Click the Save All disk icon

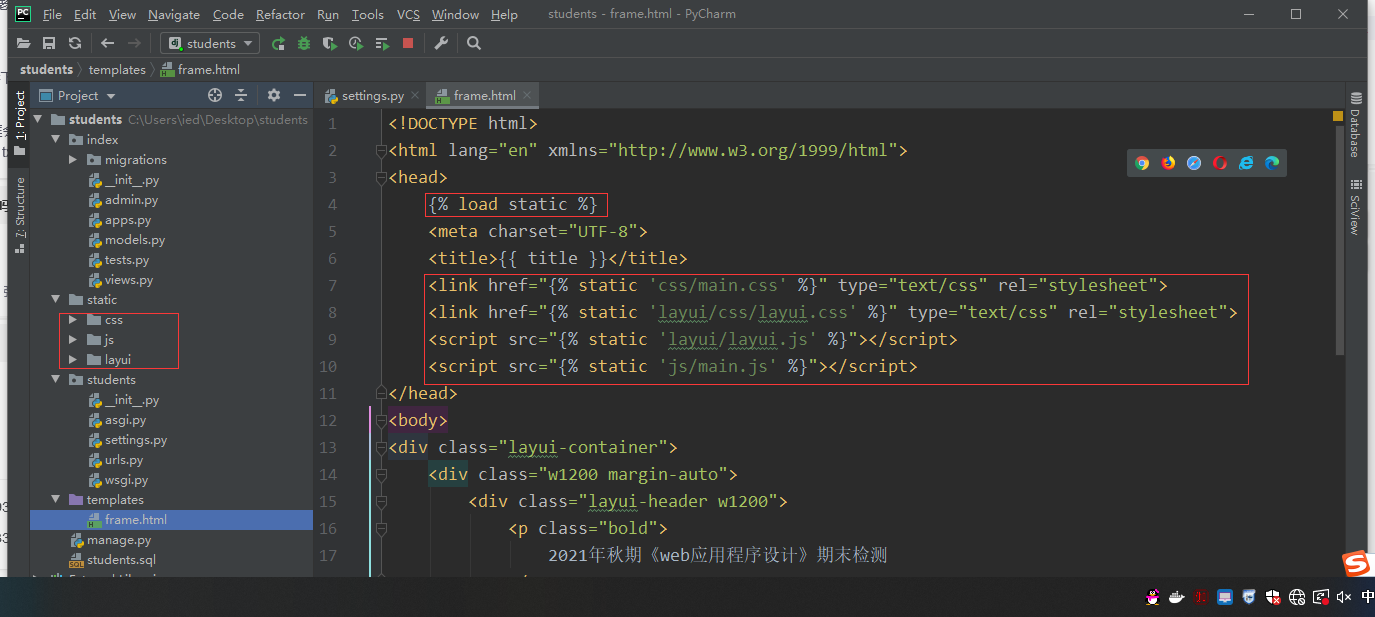click(x=49, y=43)
